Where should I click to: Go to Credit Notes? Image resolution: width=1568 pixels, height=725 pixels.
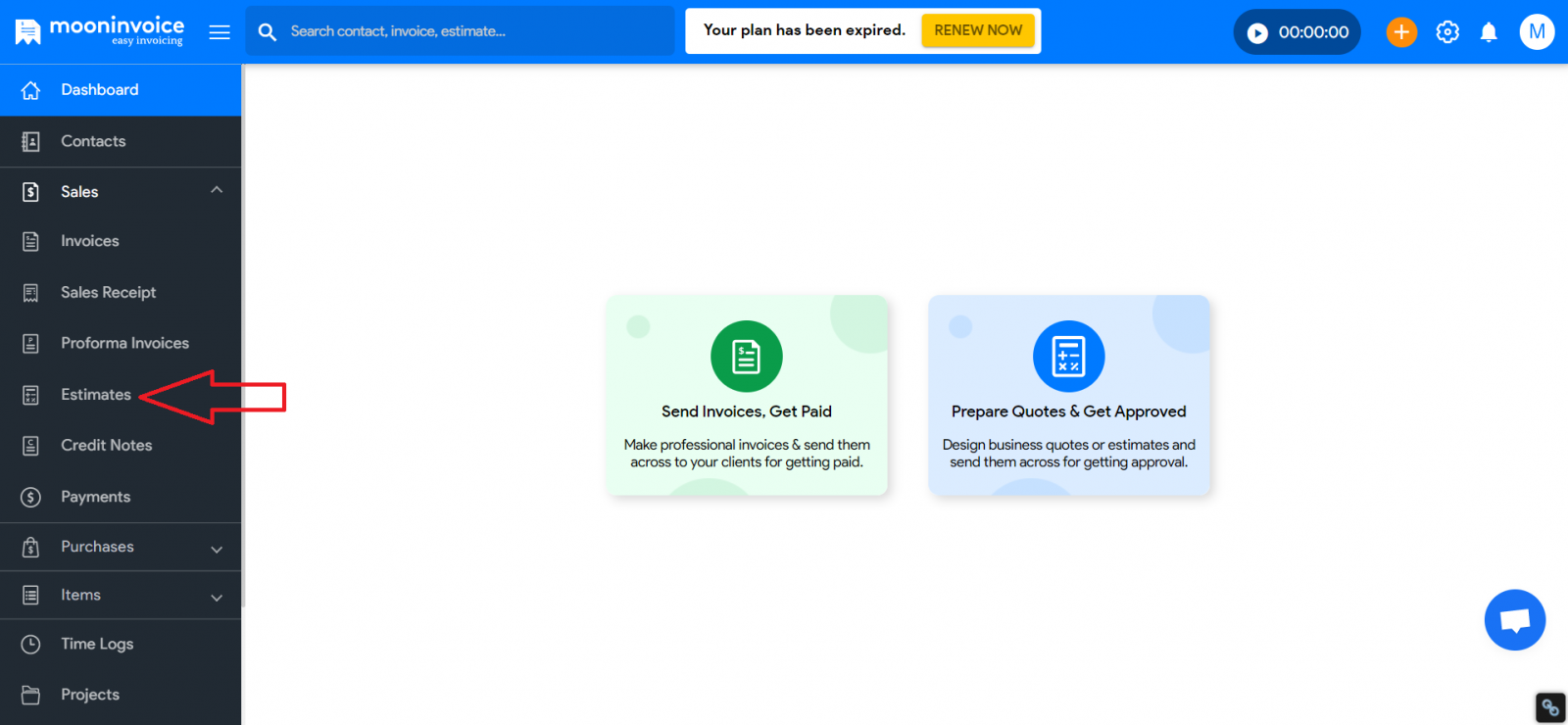[106, 446]
